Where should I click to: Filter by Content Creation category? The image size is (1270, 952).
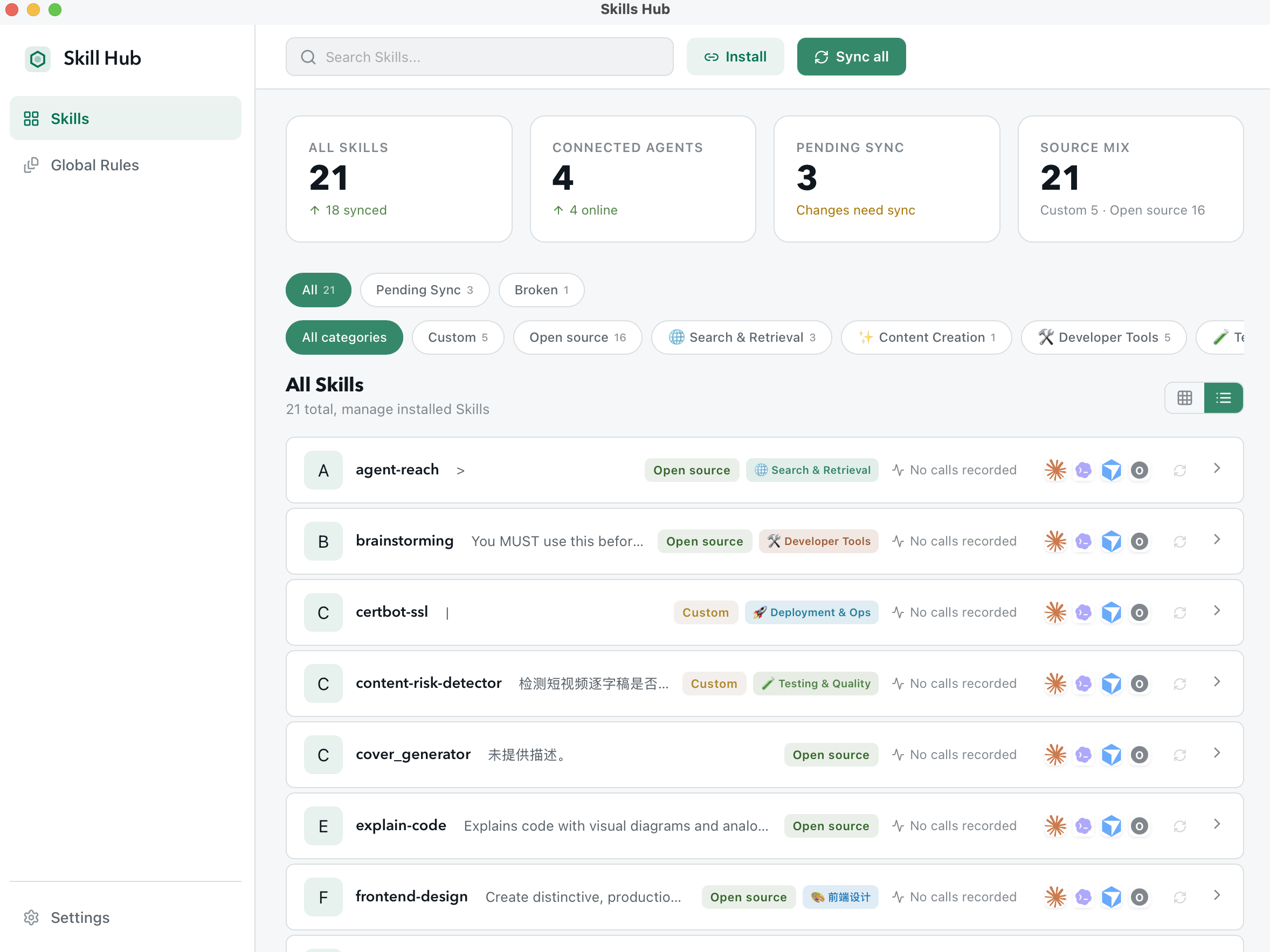(x=927, y=337)
